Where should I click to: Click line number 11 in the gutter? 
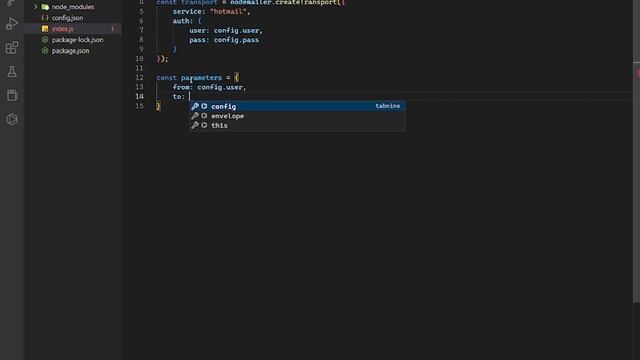pyautogui.click(x=139, y=68)
